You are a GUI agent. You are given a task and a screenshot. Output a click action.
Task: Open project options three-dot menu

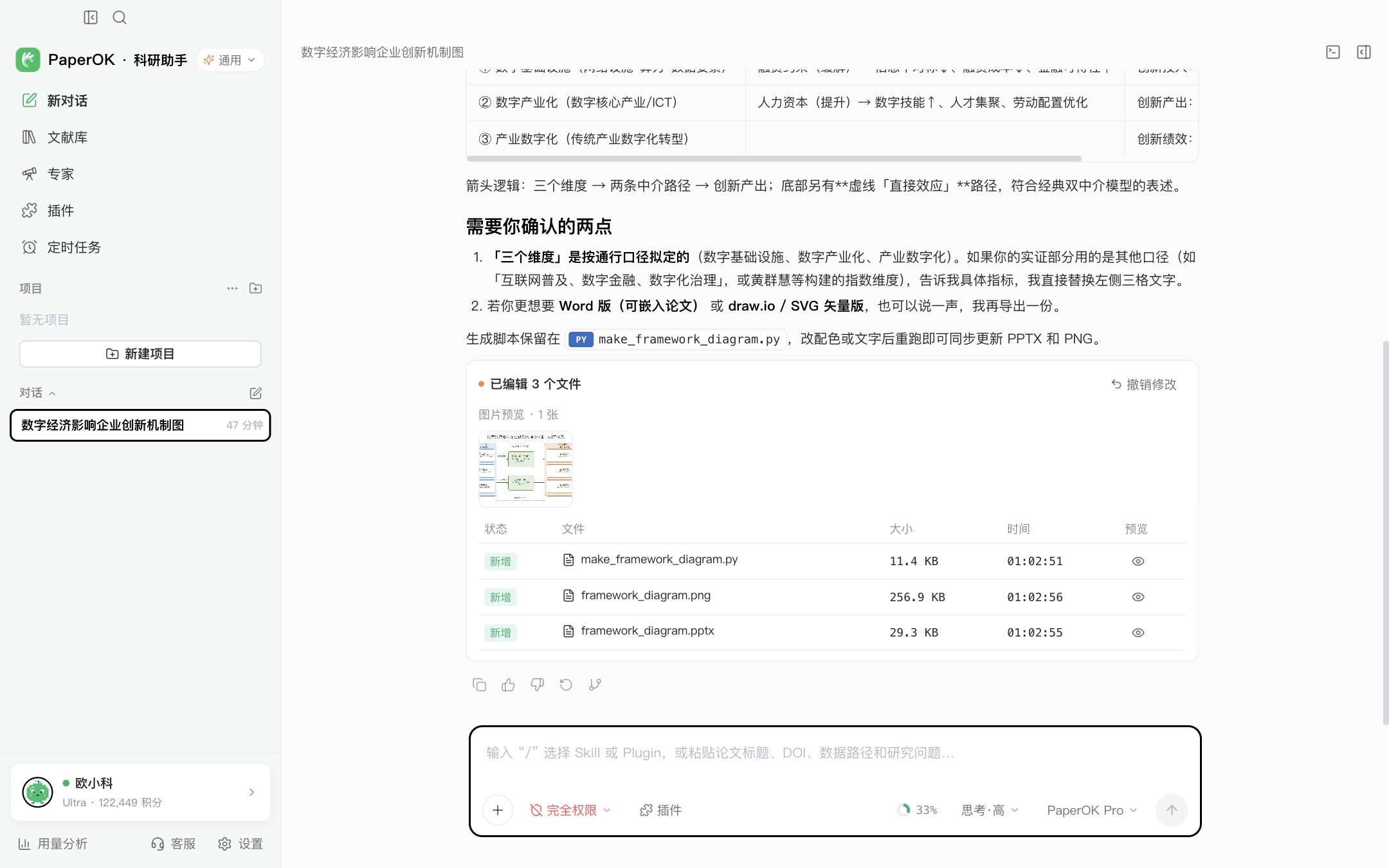click(232, 288)
